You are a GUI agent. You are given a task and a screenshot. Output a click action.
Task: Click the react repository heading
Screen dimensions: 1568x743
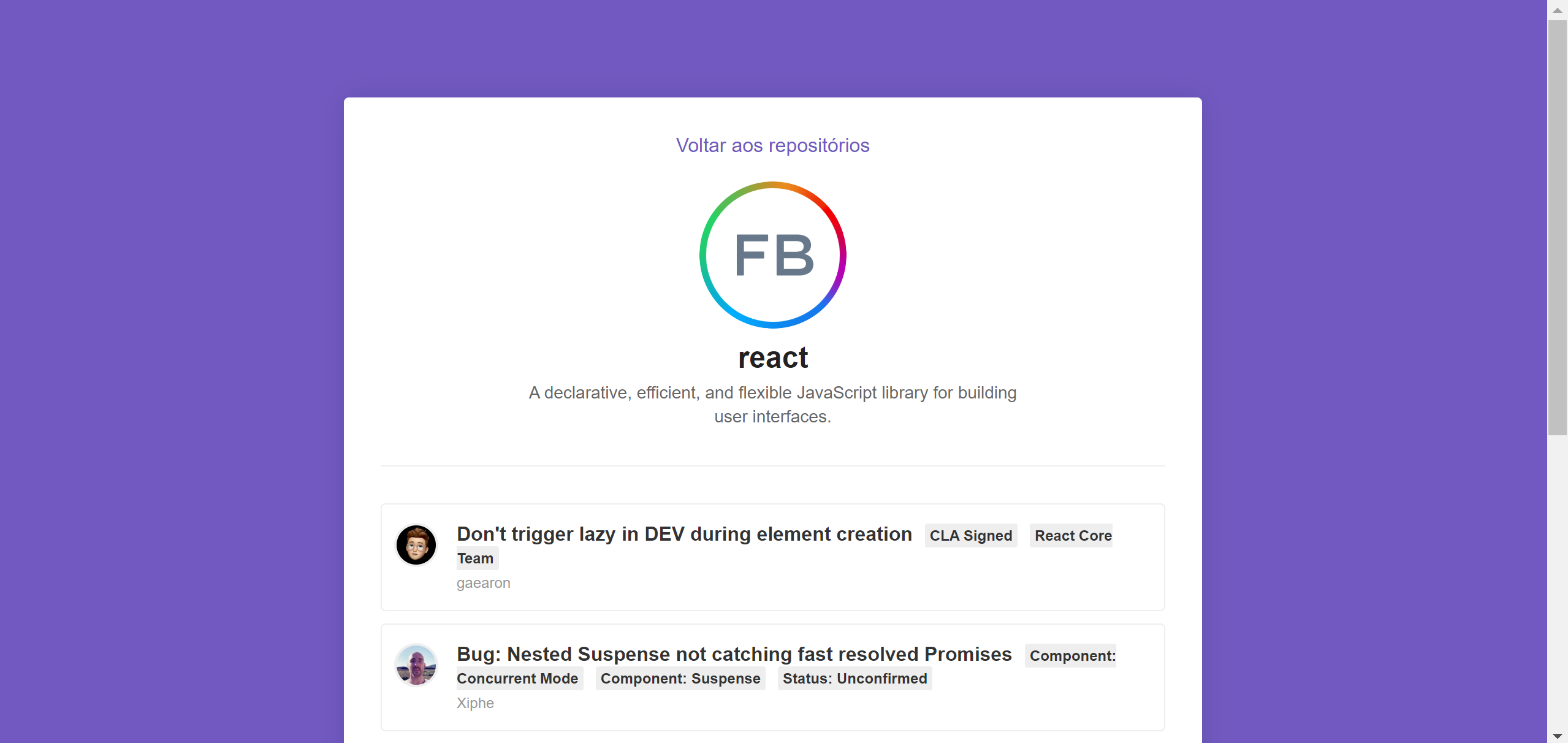pyautogui.click(x=773, y=357)
